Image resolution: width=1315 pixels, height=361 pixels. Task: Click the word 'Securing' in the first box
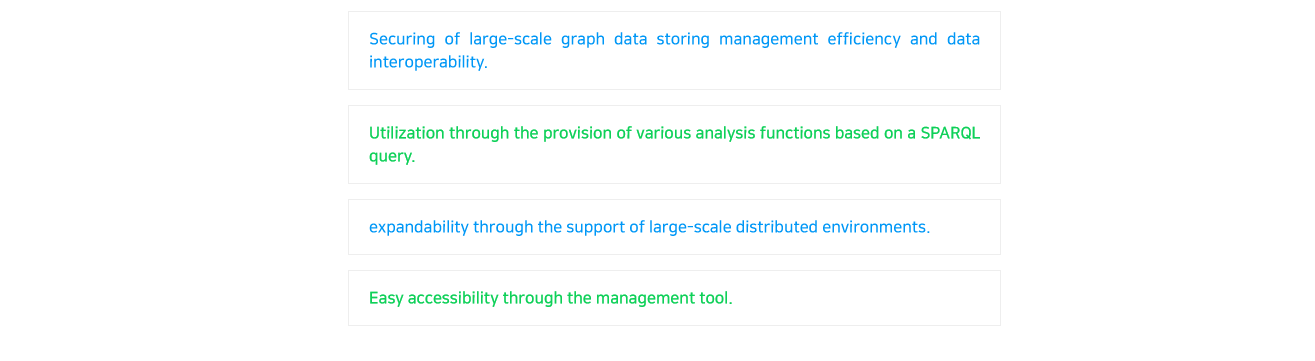click(400, 39)
